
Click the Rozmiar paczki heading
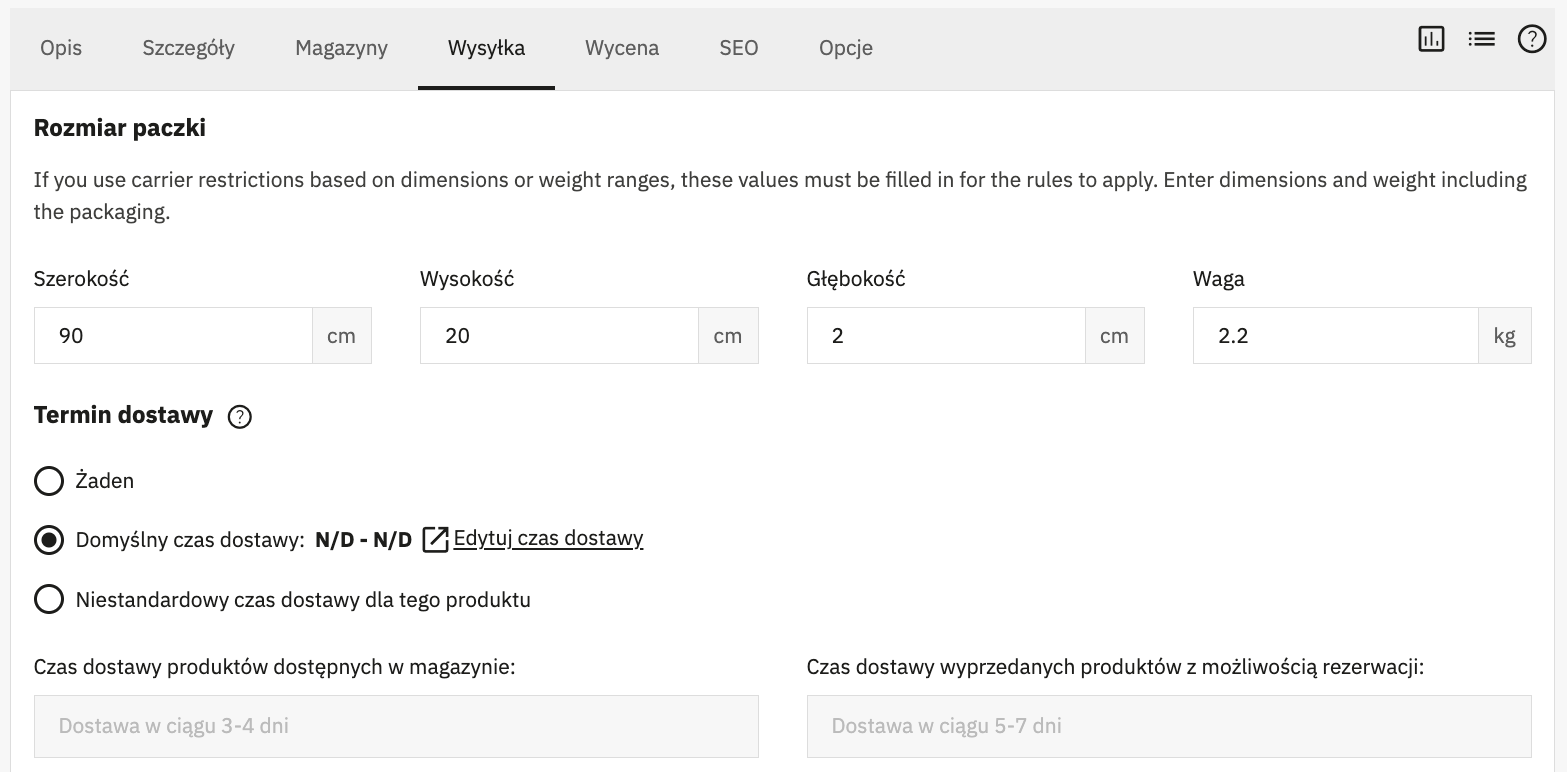(x=120, y=128)
